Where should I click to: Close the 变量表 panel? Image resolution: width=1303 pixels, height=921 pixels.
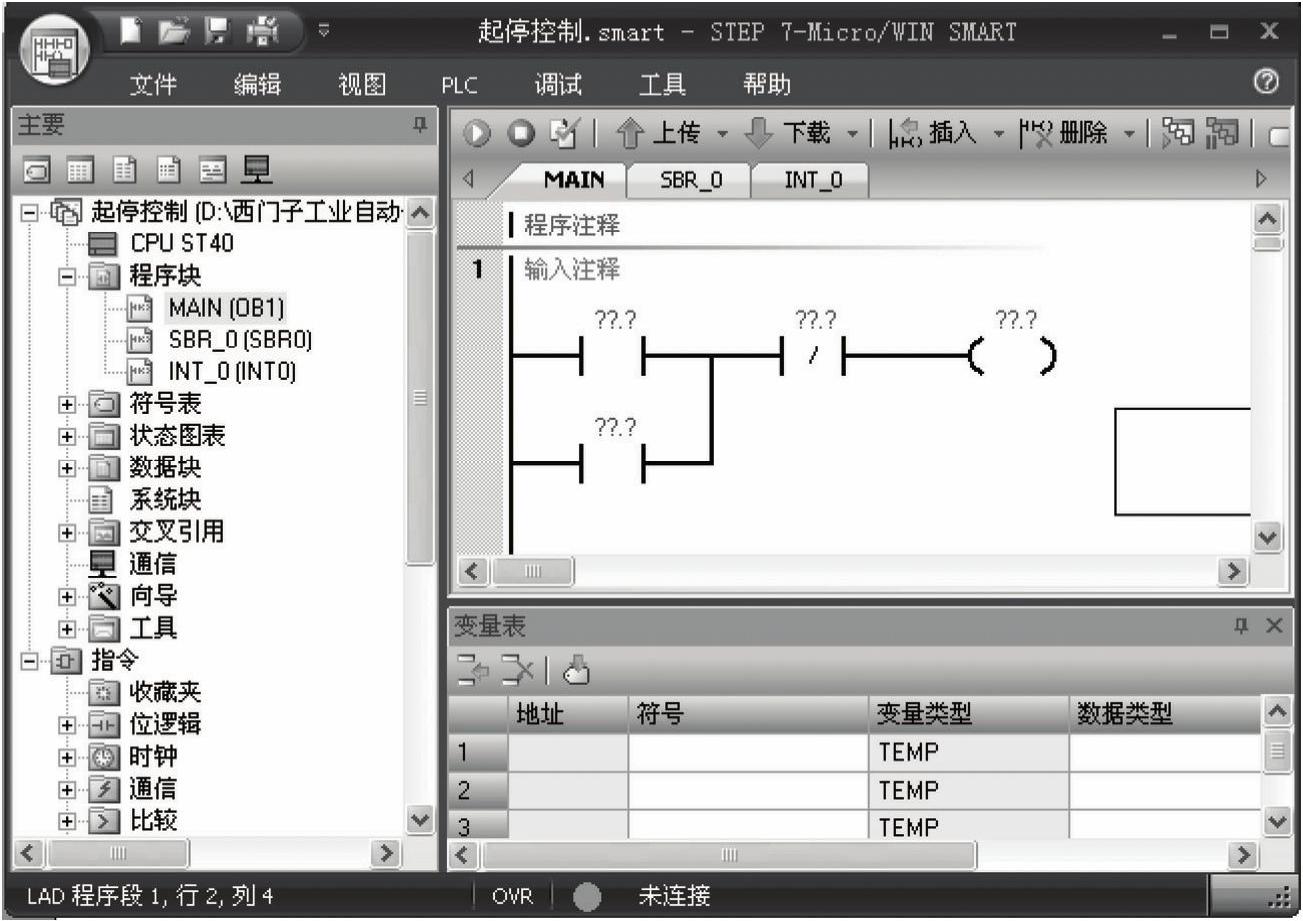[x=1273, y=625]
